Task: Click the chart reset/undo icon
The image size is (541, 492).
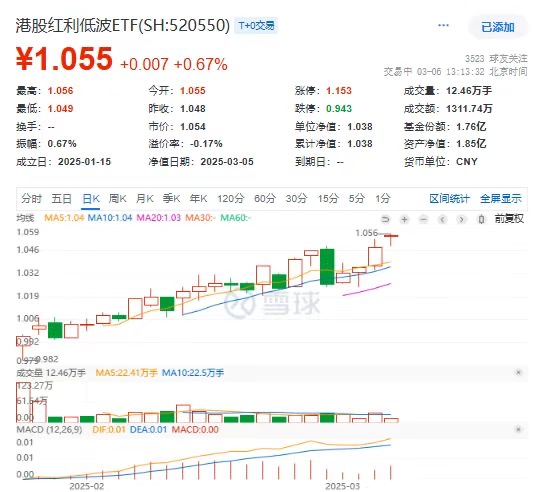Action: 385,219
